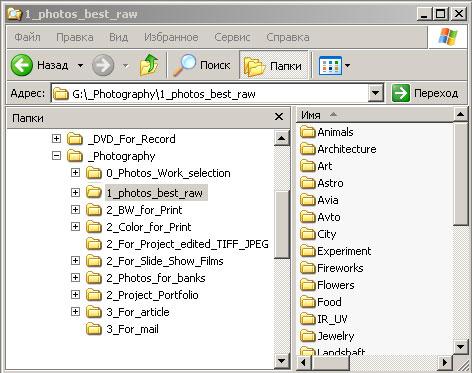Open the Views mode dropdown arrow
This screenshot has width=472, height=373.
(x=347, y=65)
